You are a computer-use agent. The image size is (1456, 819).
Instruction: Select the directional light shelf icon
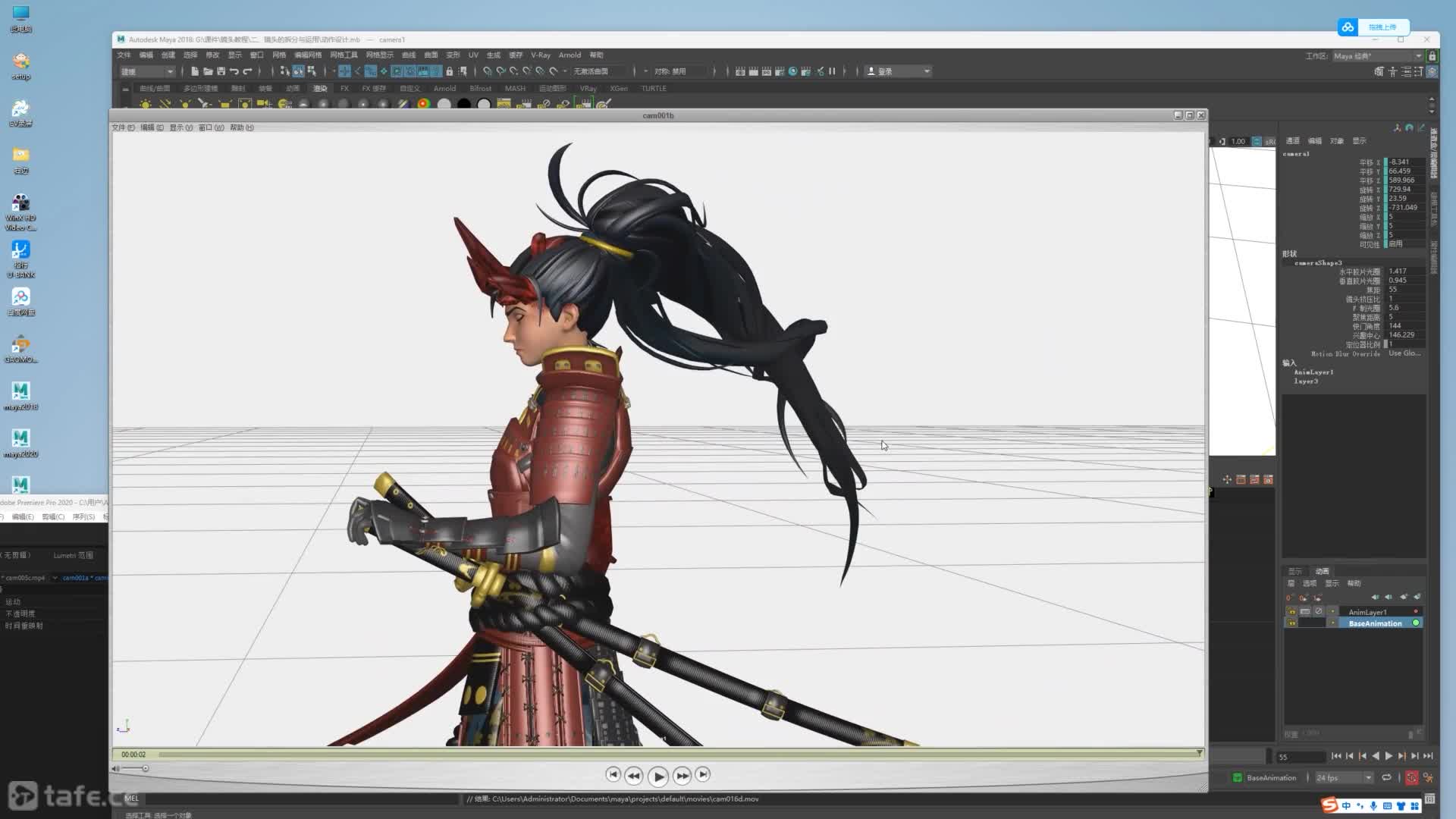(x=165, y=104)
